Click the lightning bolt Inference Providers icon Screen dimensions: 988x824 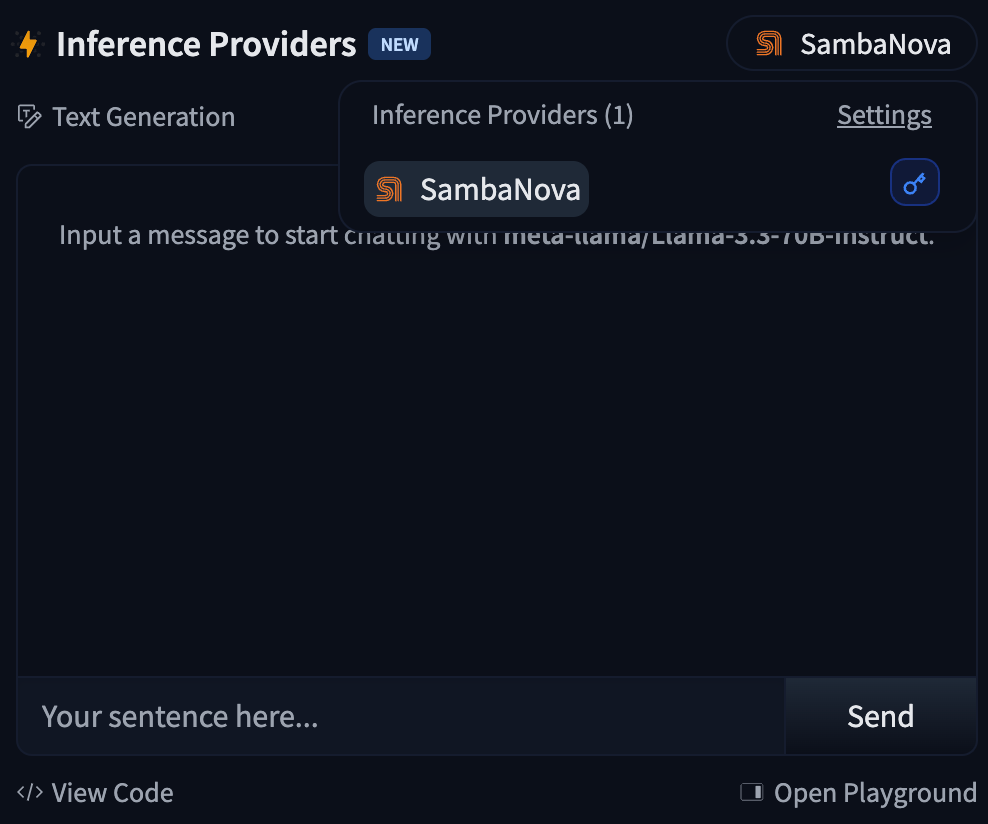pos(27,43)
